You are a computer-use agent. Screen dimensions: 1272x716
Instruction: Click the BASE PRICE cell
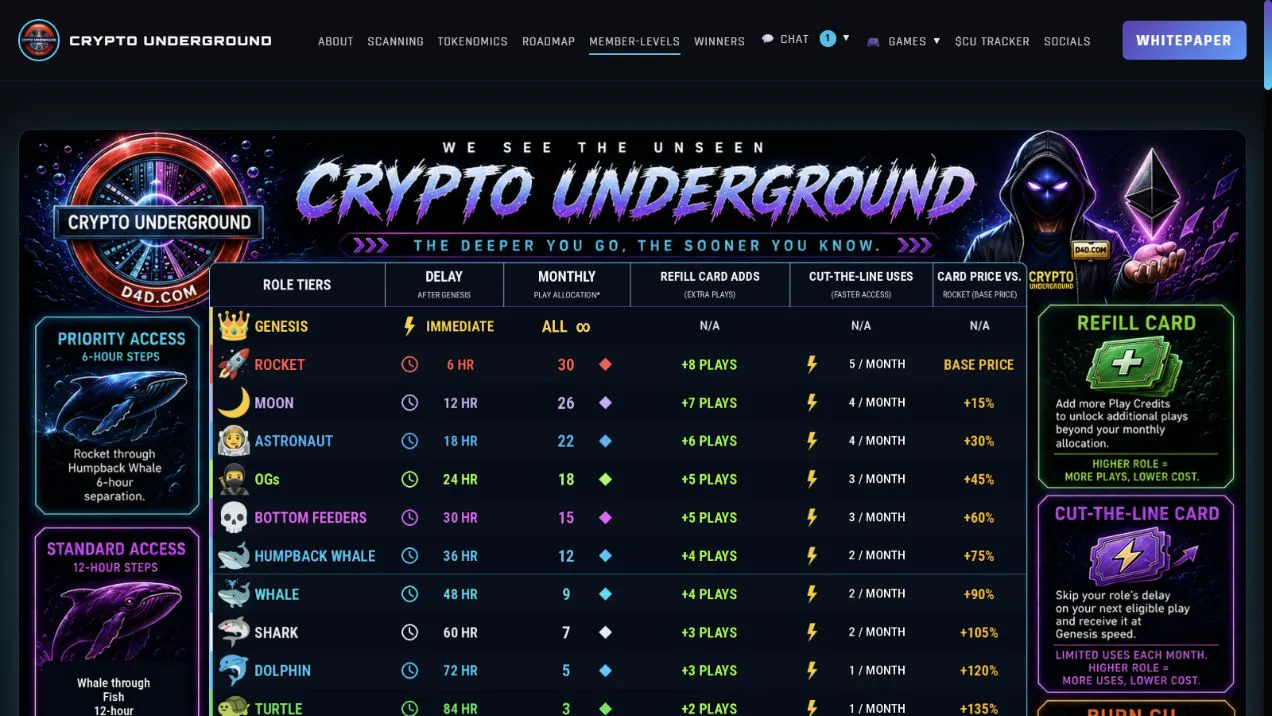979,364
